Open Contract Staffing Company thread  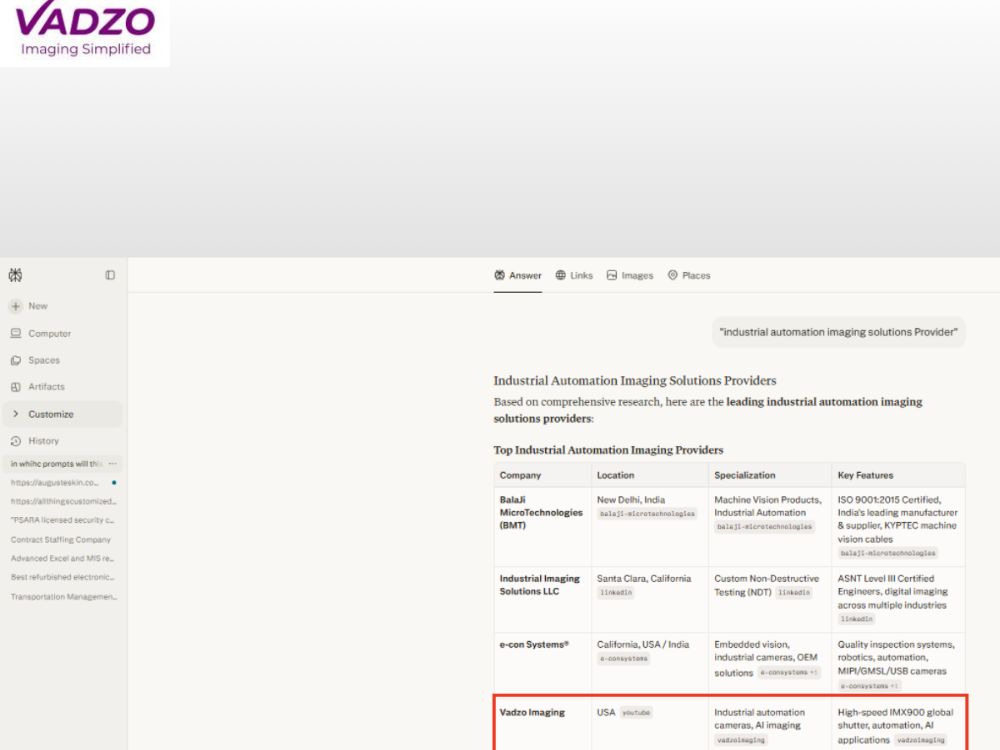click(x=61, y=540)
